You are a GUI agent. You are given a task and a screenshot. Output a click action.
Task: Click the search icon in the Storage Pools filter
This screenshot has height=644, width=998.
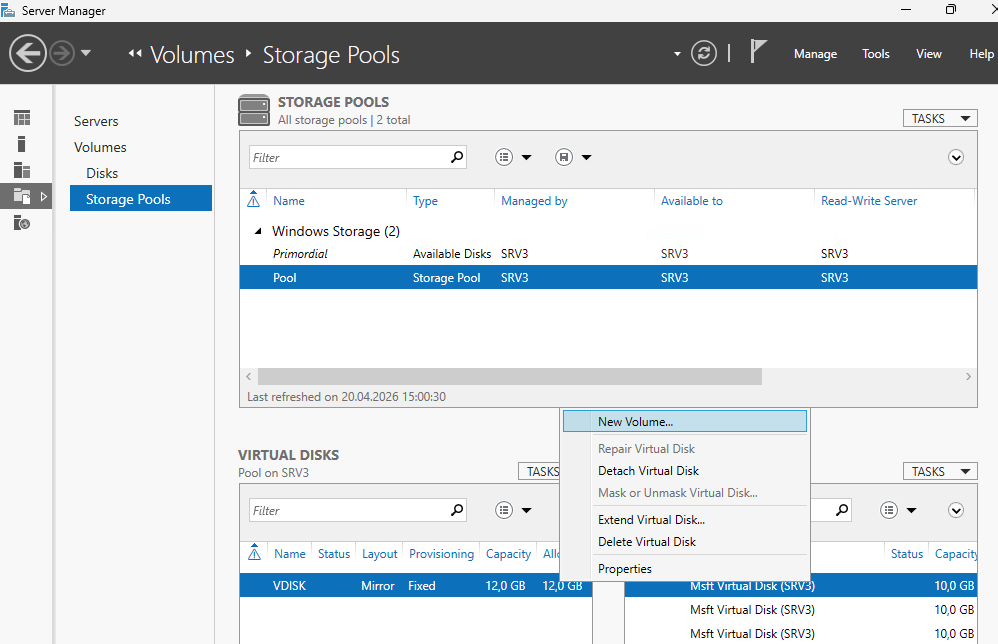(x=456, y=157)
